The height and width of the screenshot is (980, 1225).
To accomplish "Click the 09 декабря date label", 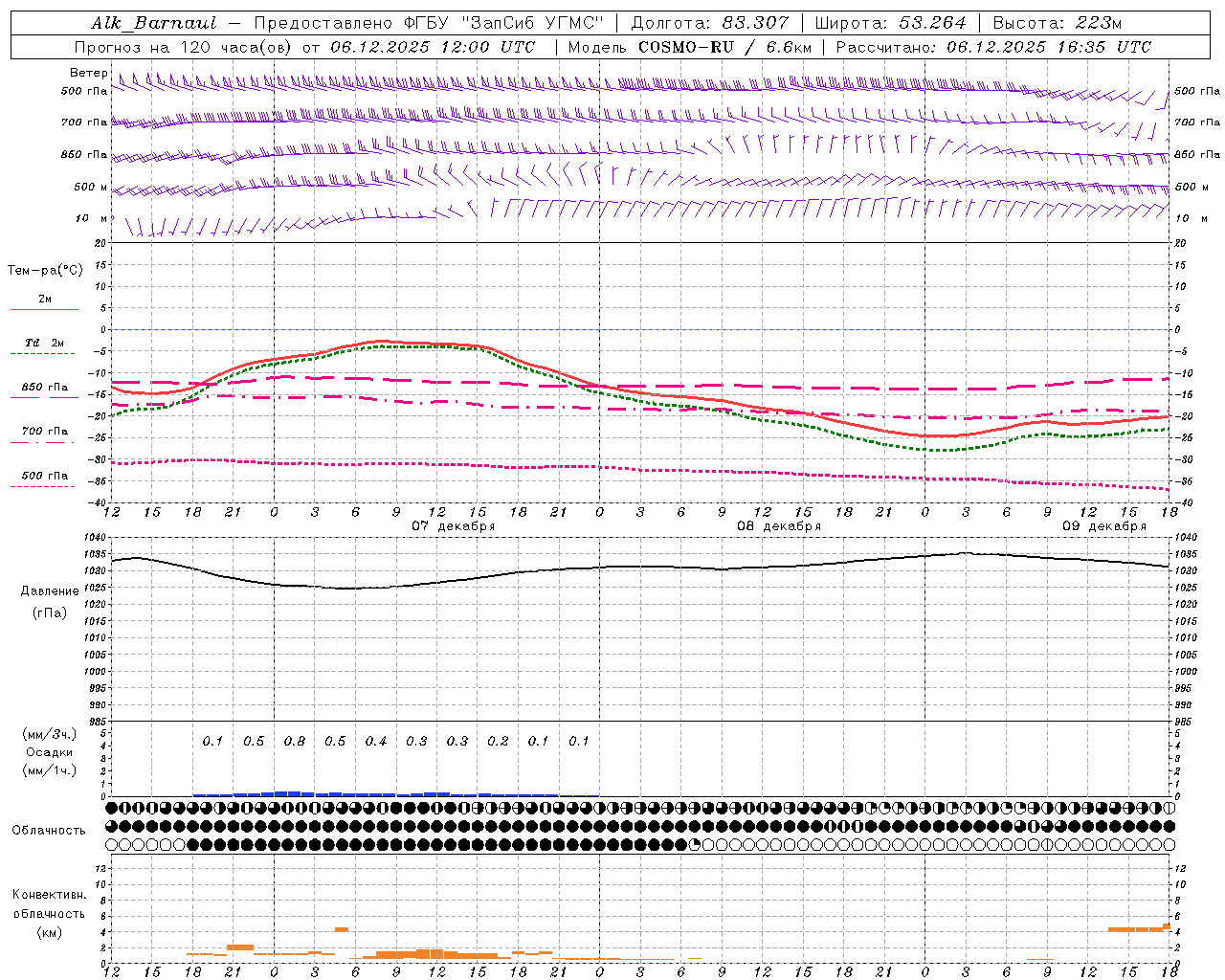I will coord(1104,526).
